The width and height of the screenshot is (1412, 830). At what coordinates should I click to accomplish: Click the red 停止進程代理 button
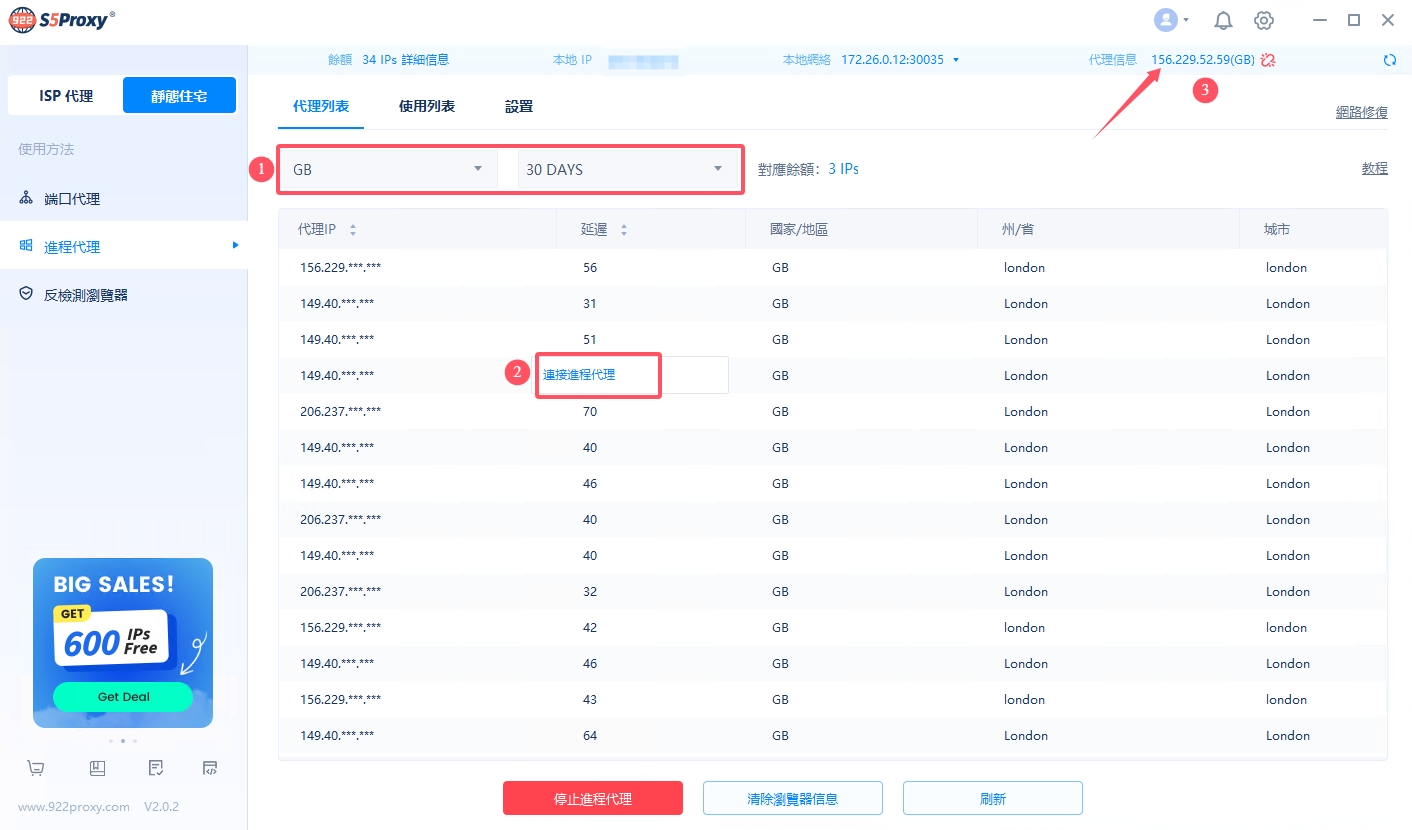point(592,799)
